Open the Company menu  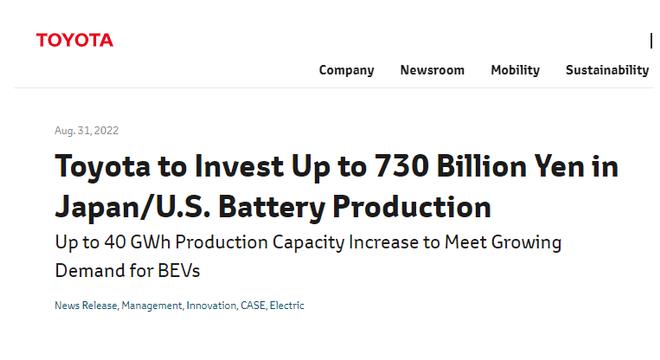[346, 70]
